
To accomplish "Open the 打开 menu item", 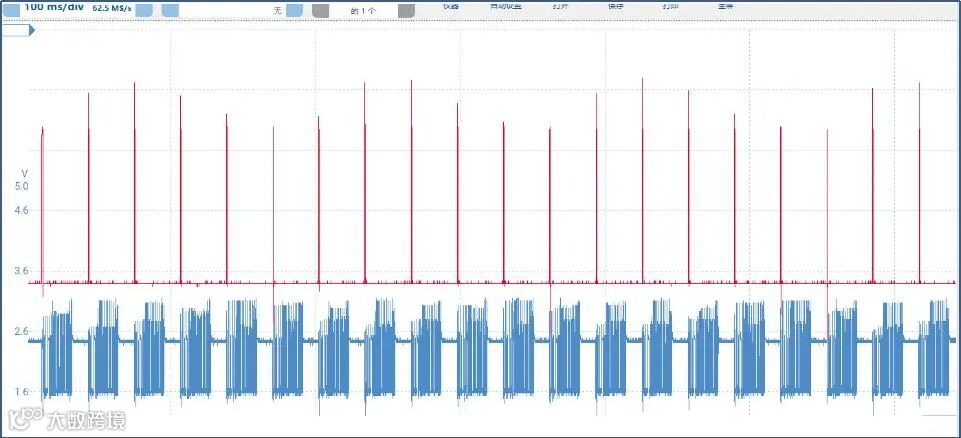I will coord(560,6).
